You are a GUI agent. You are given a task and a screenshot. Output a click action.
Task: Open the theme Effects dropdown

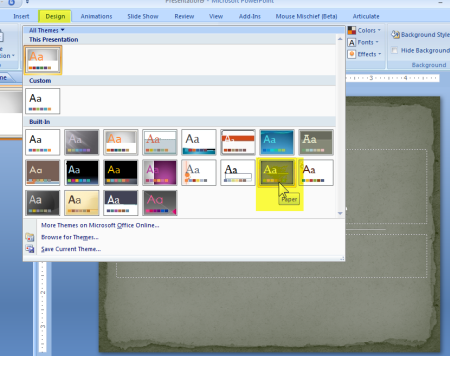(x=364, y=54)
